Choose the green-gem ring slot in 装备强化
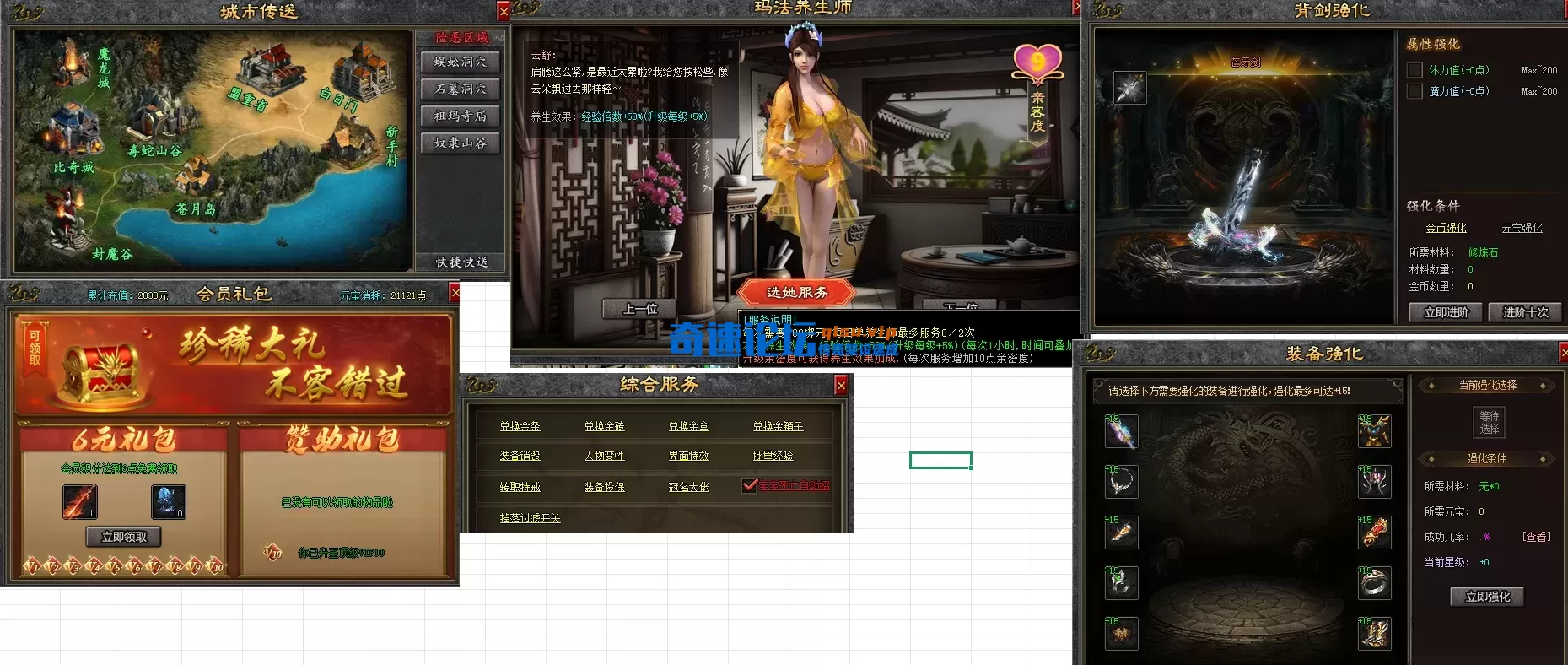1568x665 pixels. [x=1122, y=583]
